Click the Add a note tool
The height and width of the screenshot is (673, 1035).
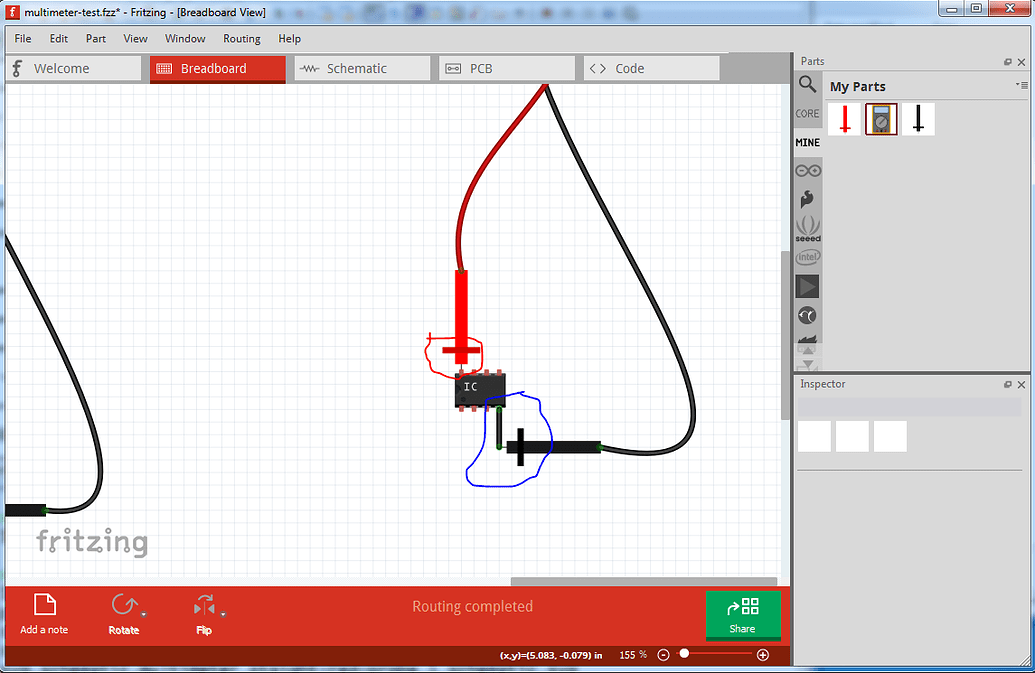[x=44, y=613]
